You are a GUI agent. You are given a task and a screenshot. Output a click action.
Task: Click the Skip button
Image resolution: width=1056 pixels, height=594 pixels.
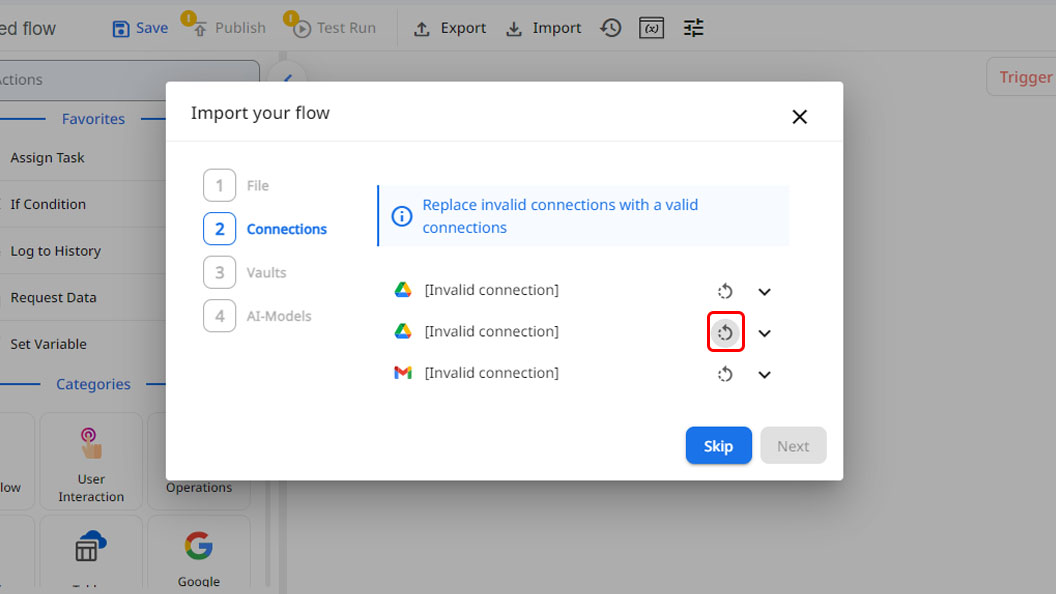(x=719, y=446)
